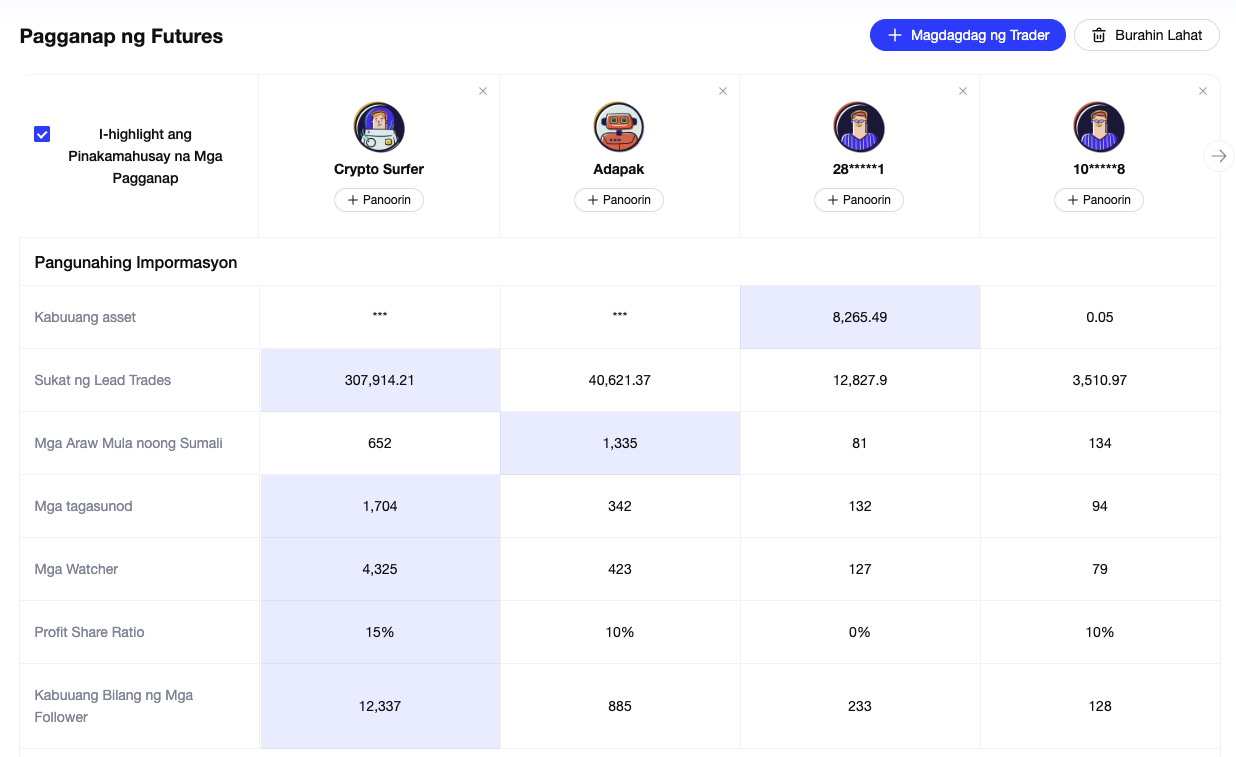Toggle the best-performance highlight checkbox
This screenshot has height=757, width=1236.
(42, 134)
